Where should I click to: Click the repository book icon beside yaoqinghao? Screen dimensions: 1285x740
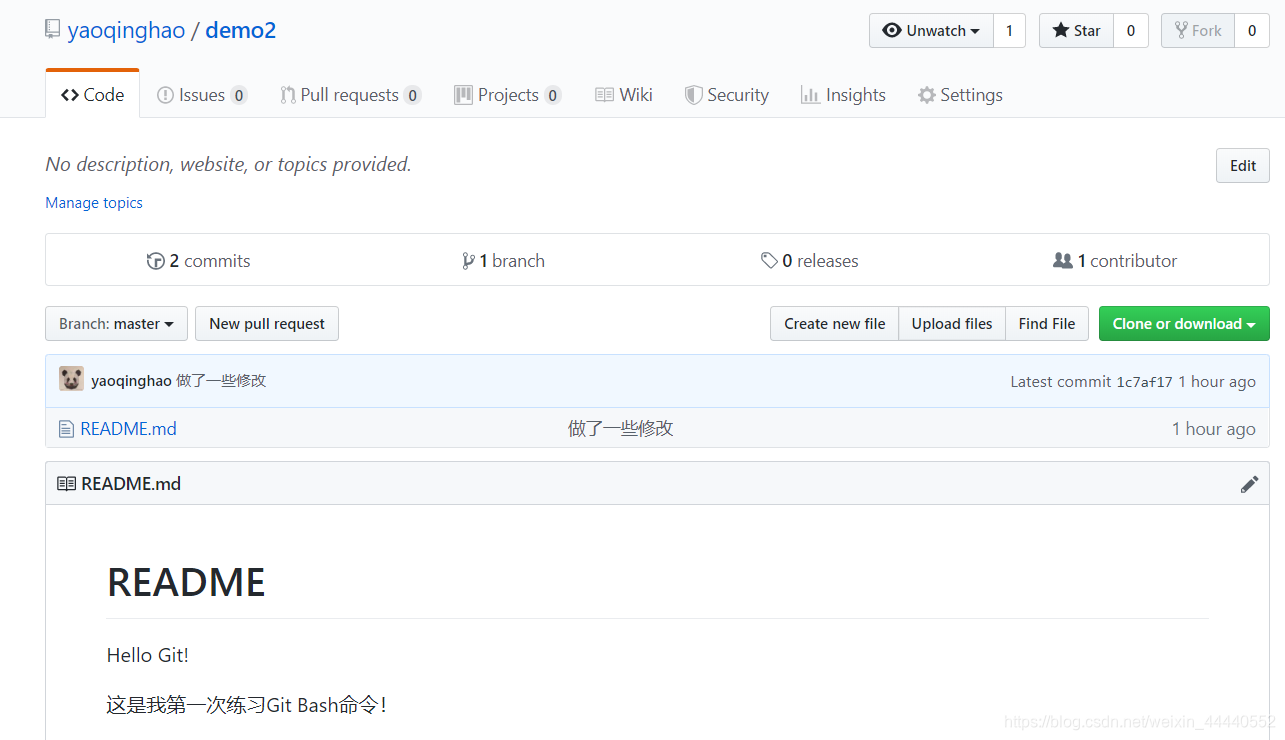click(52, 30)
